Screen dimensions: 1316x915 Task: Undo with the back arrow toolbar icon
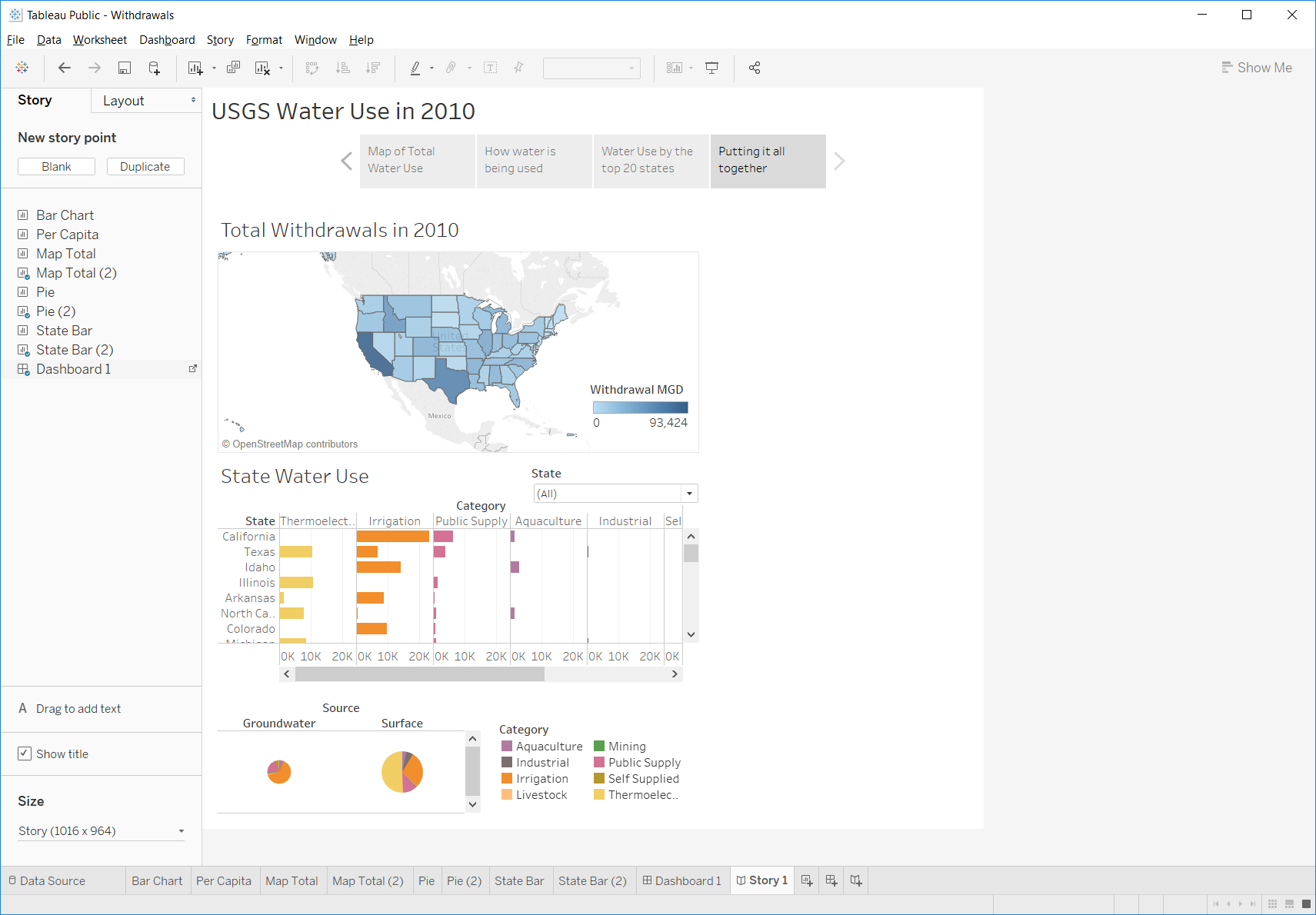pyautogui.click(x=65, y=68)
